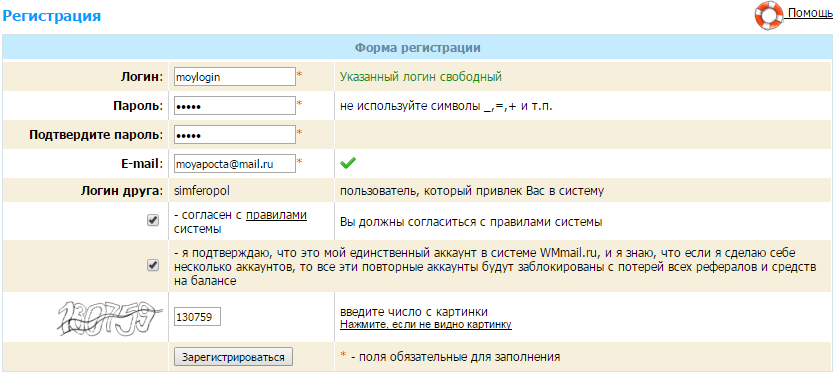This screenshot has width=838, height=374.
Task: Click the Зарегистрироваться button
Action: click(234, 357)
